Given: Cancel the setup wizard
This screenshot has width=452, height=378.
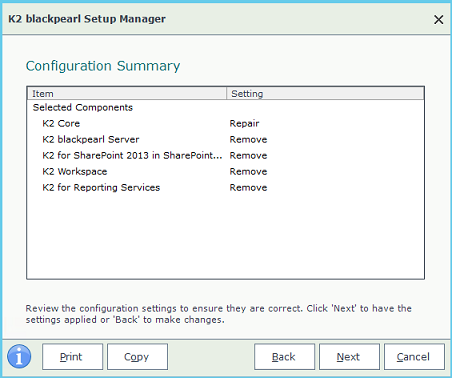Looking at the screenshot, I should [414, 357].
